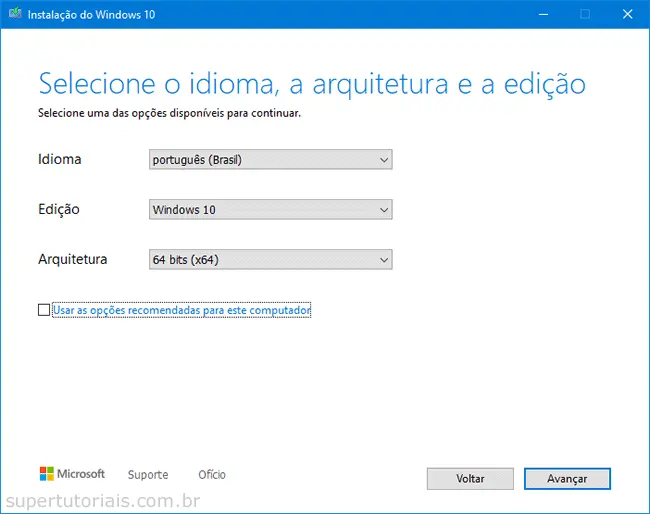Image resolution: width=650 pixels, height=514 pixels.
Task: Click the Arquitetura label
Action: point(73,259)
